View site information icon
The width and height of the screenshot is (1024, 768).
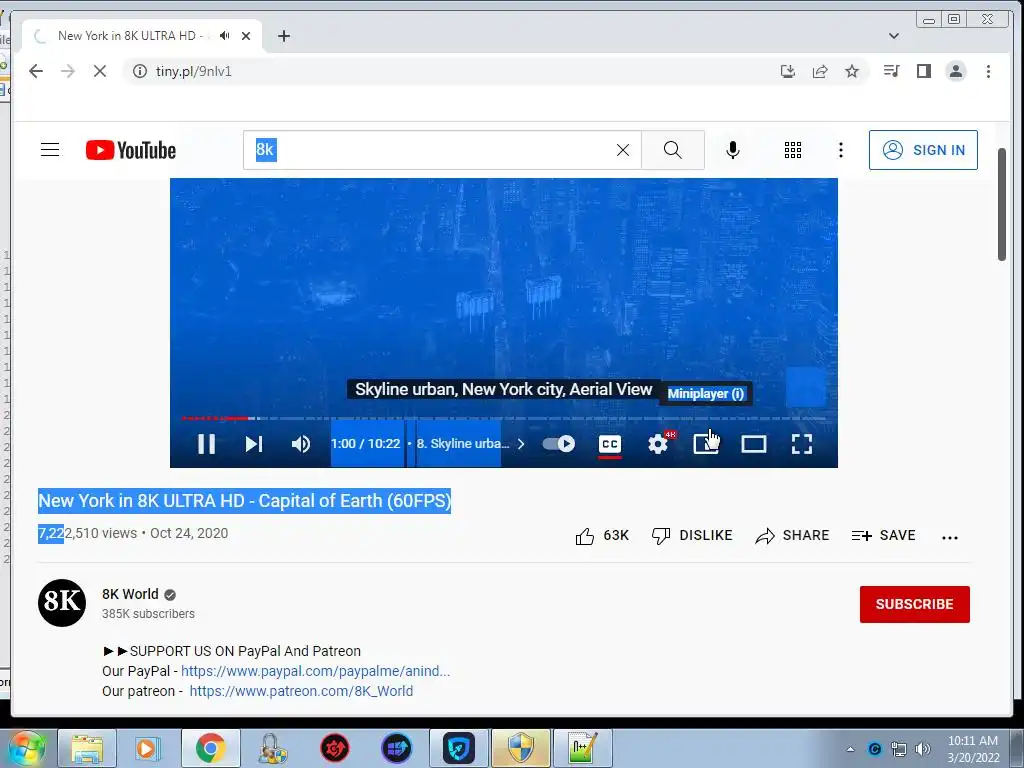[140, 71]
